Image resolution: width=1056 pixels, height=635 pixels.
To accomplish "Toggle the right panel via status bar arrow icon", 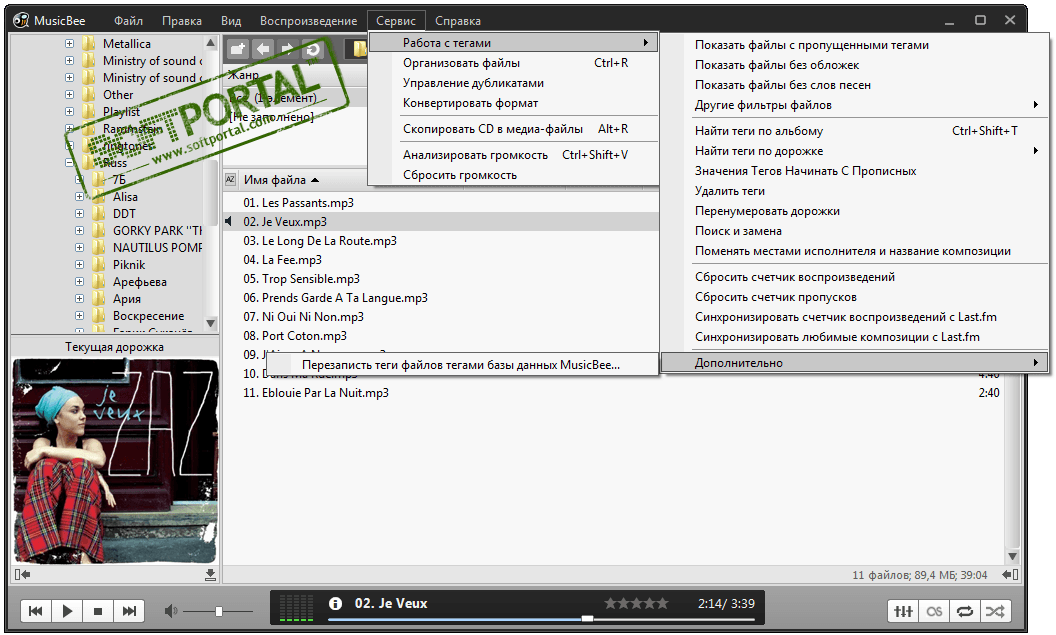I will coord(1010,574).
